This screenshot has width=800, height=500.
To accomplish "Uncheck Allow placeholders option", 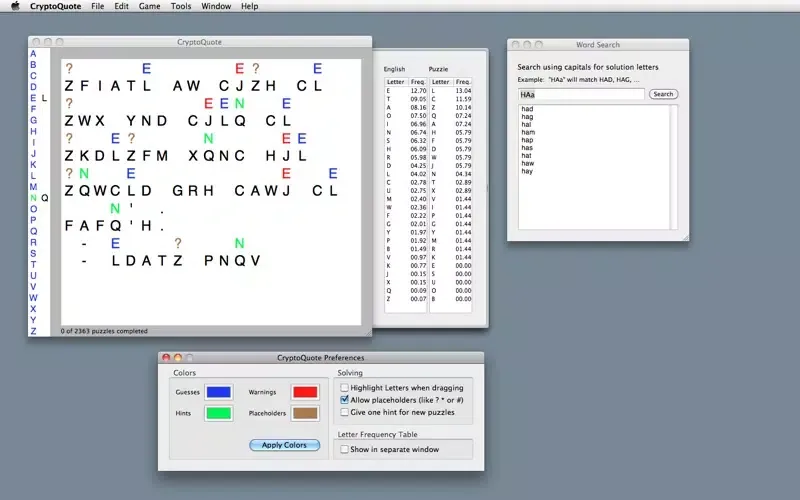I will pos(345,399).
